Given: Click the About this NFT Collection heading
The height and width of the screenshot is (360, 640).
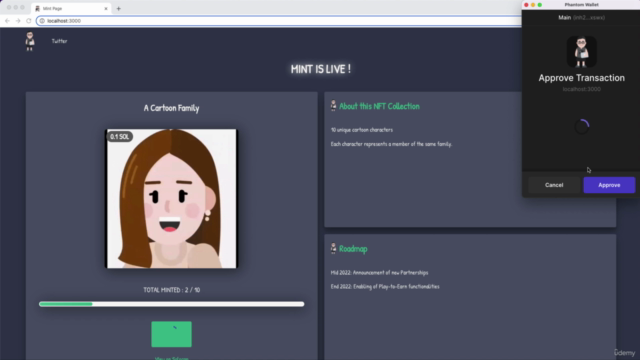Looking at the screenshot, I should click(x=379, y=106).
